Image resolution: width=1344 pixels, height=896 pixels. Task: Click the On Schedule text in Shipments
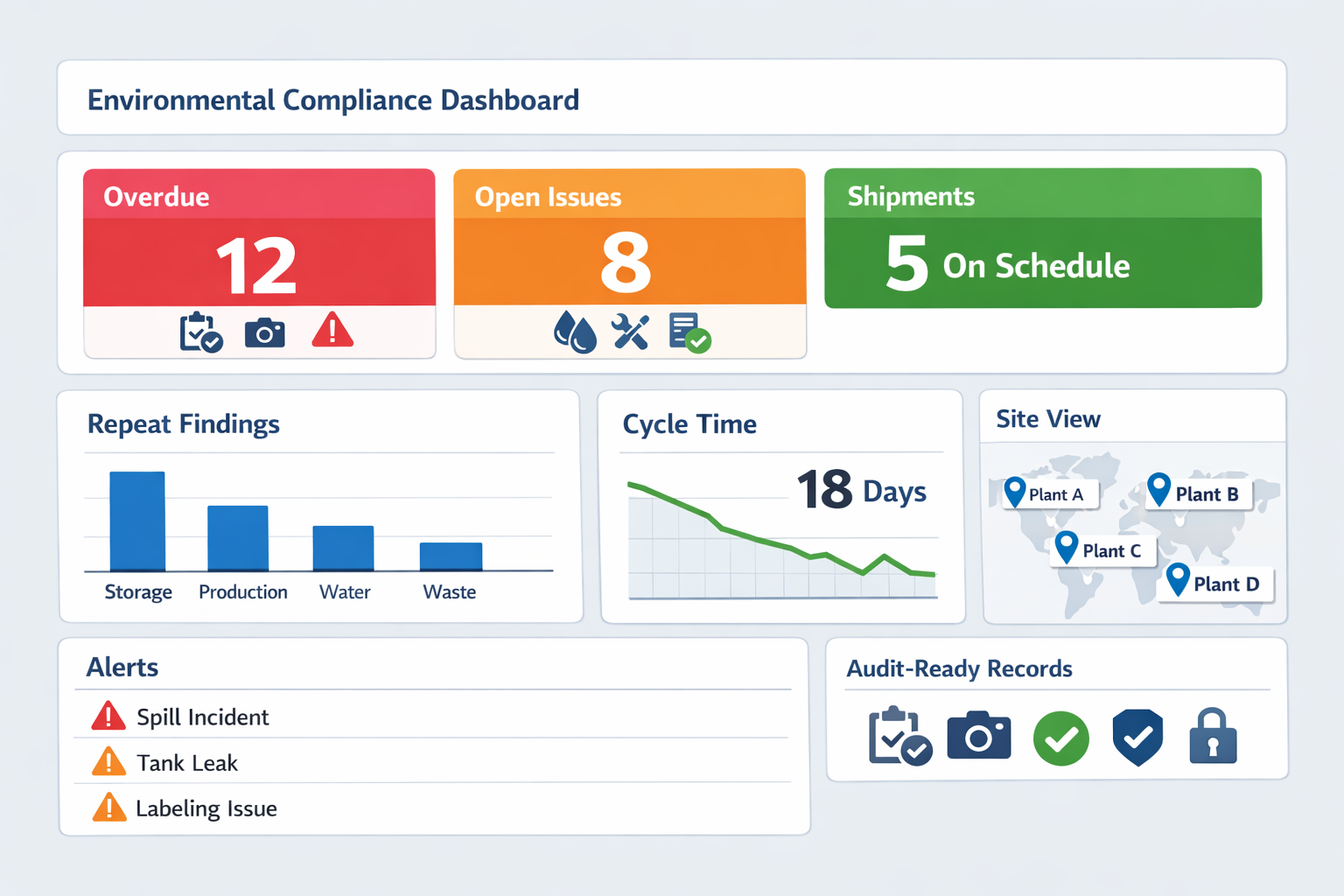pyautogui.click(x=1036, y=265)
